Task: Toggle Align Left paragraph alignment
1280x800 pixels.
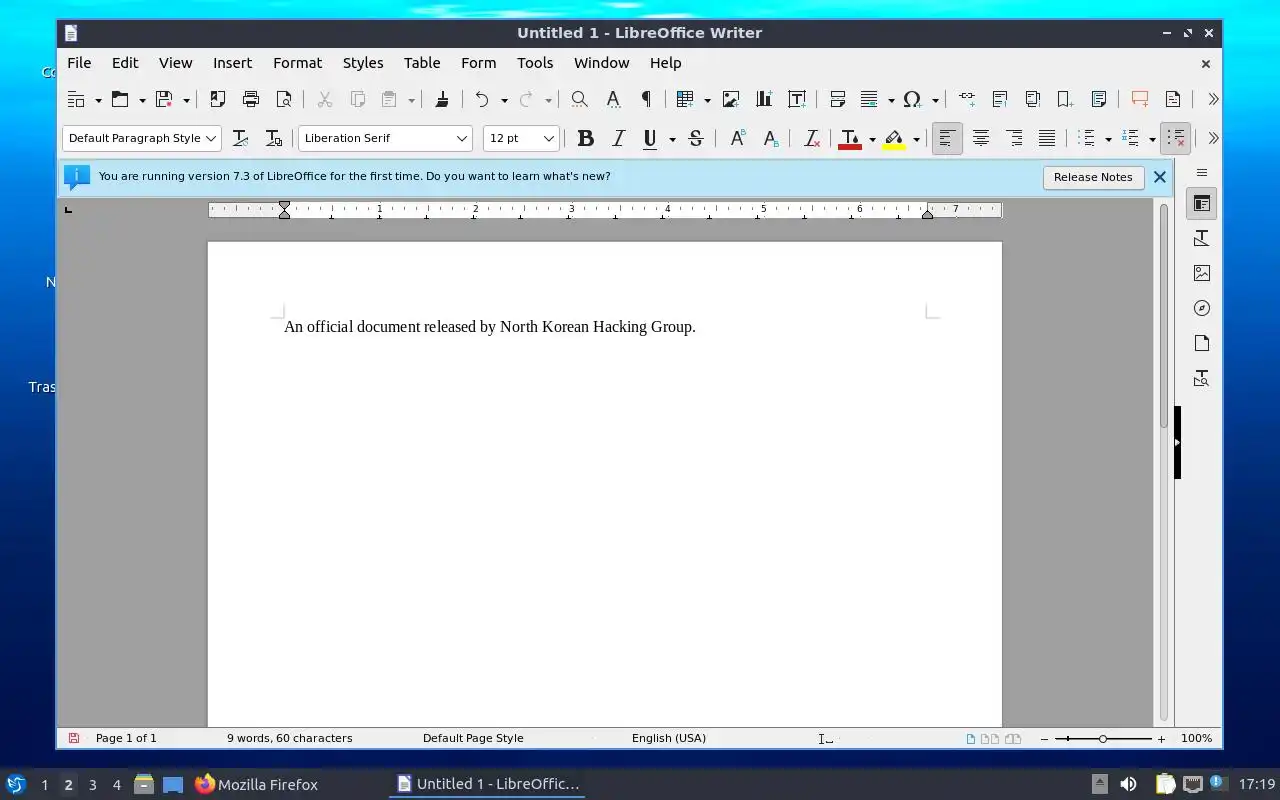Action: pyautogui.click(x=947, y=138)
